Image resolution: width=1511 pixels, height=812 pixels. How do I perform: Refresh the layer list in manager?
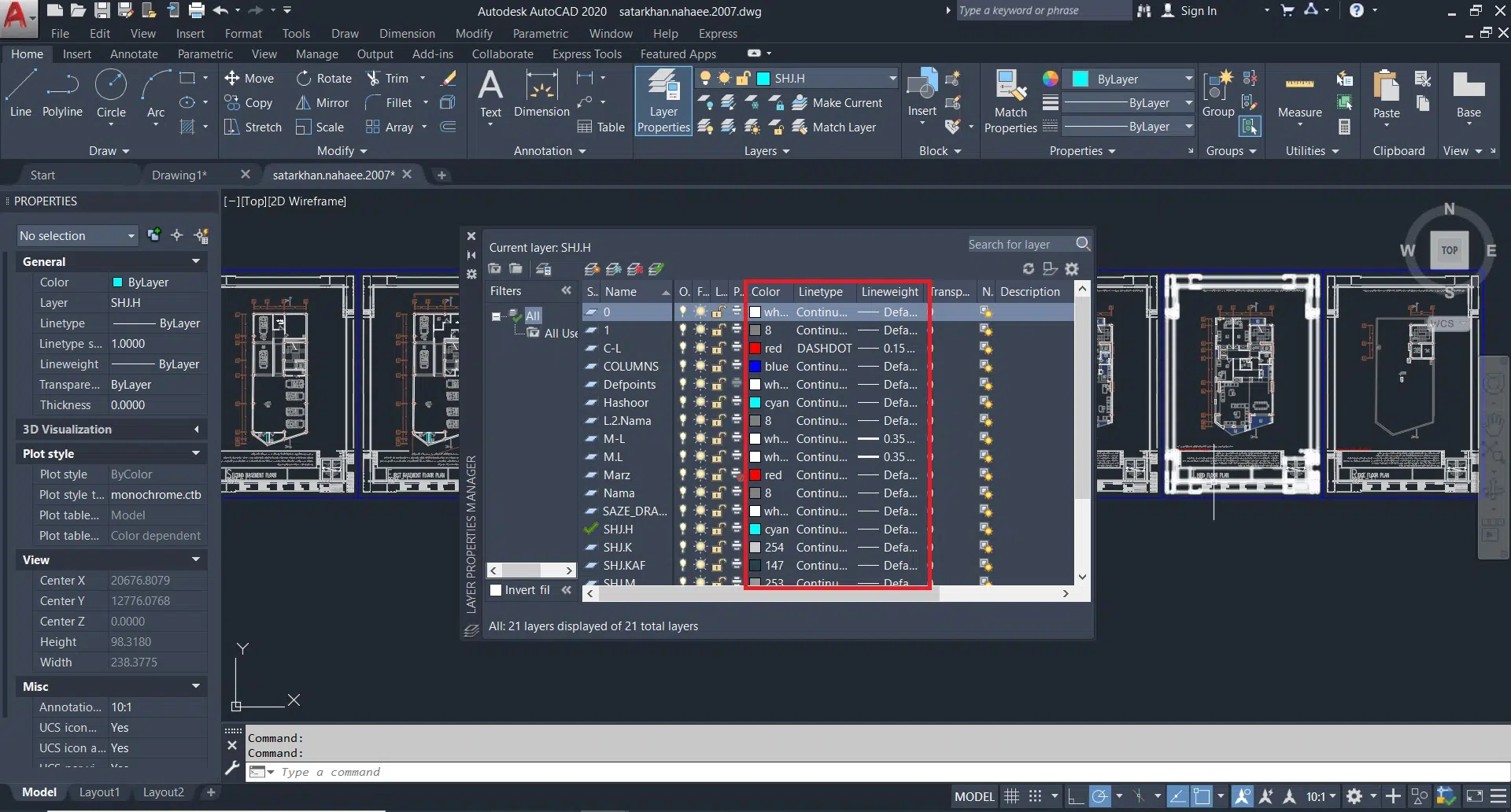(1029, 269)
